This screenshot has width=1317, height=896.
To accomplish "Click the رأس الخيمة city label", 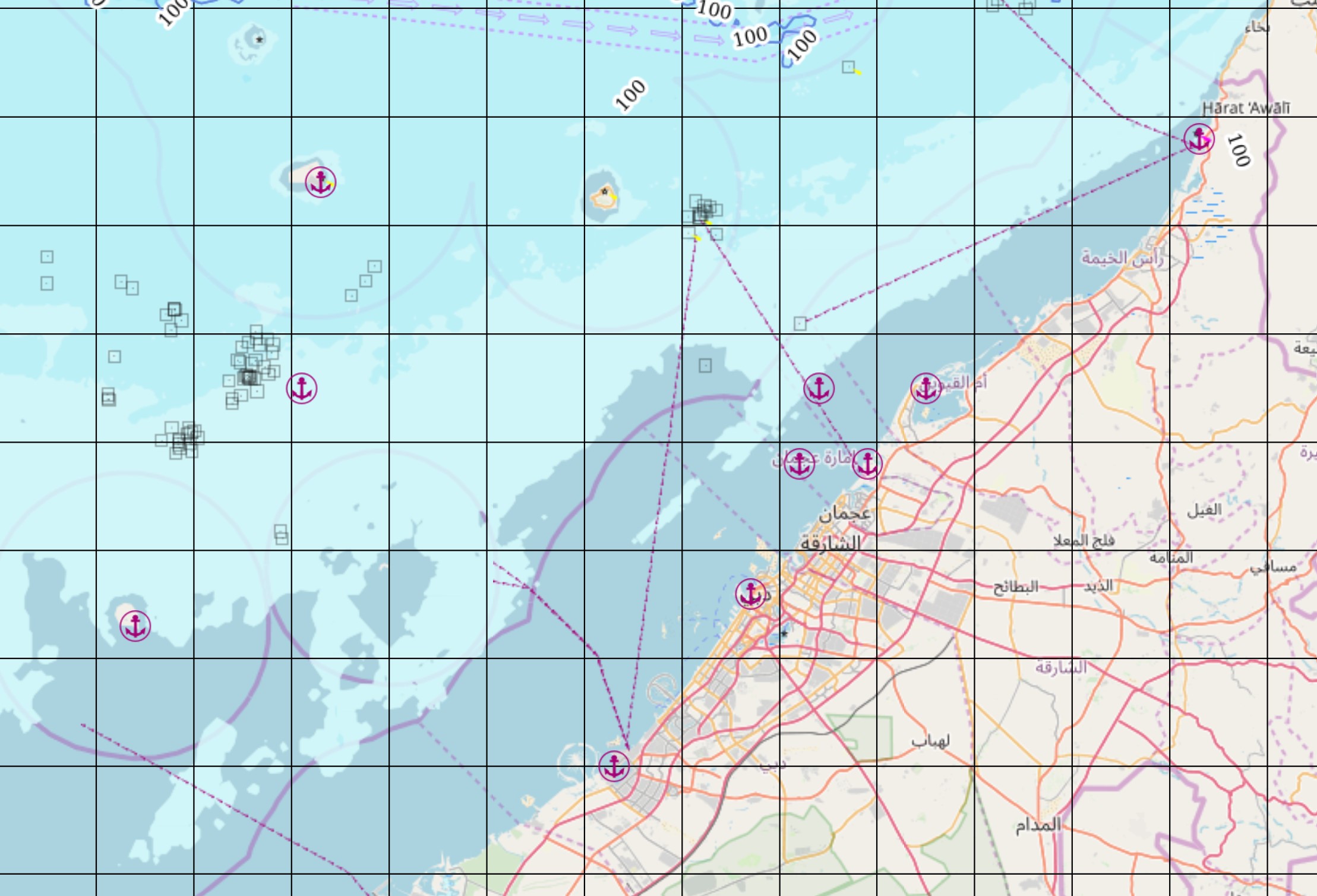I will [x=1122, y=258].
